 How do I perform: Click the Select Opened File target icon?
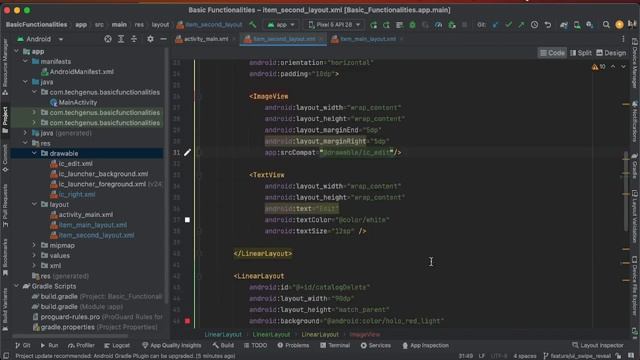108,39
